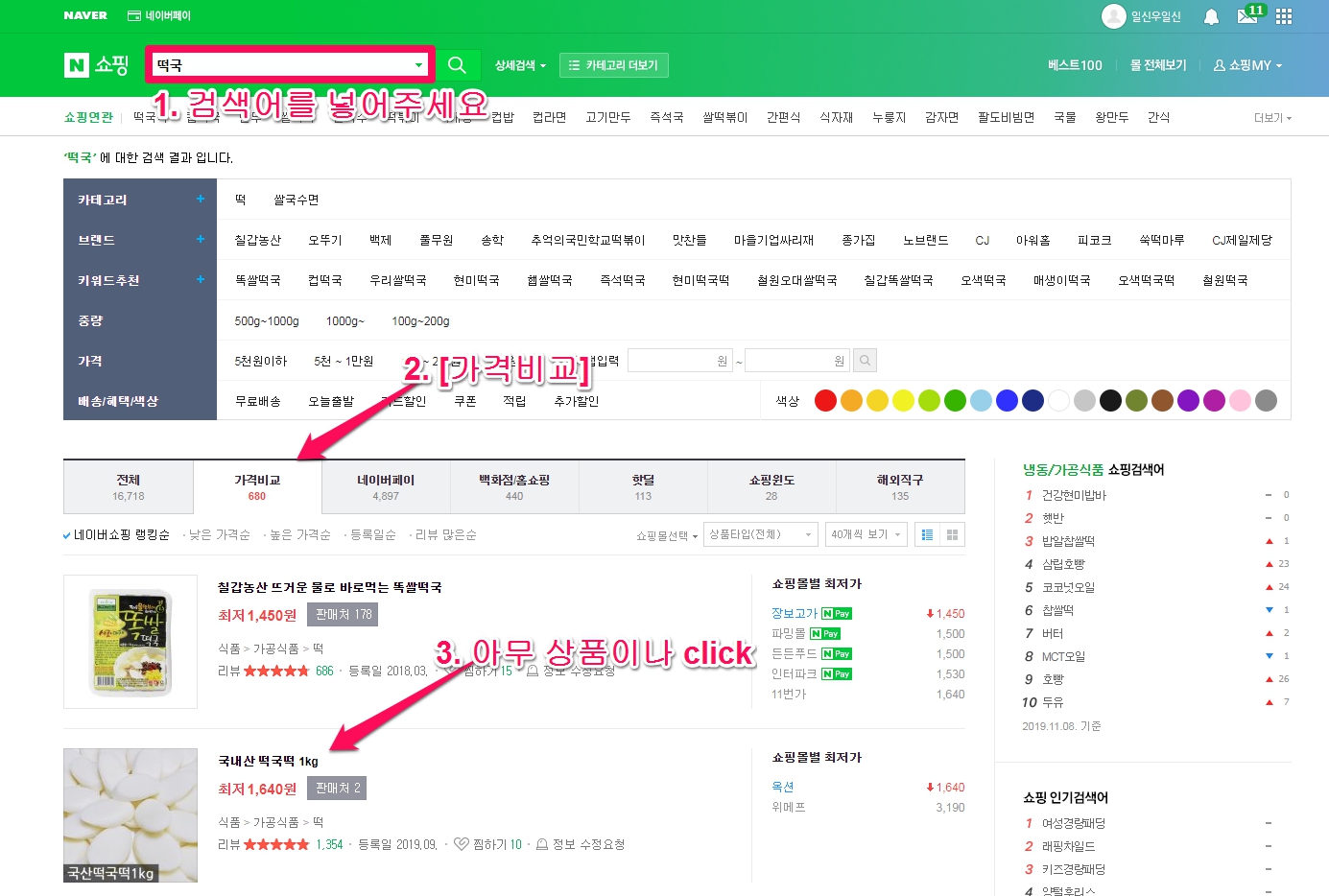Image resolution: width=1329 pixels, height=896 pixels.
Task: Select the pink color swatch
Action: (x=1240, y=401)
